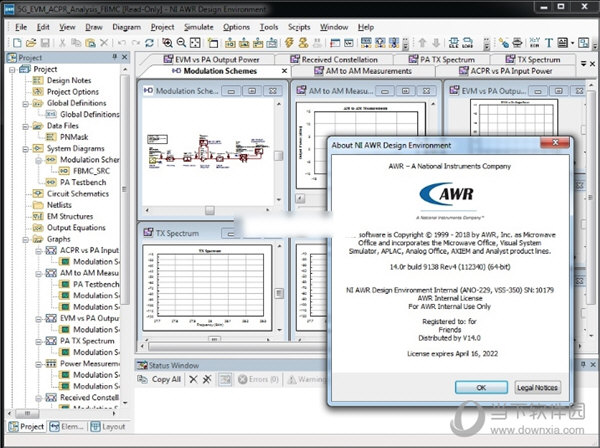Toggle the Errors (0) filter in Status Window

(258, 379)
